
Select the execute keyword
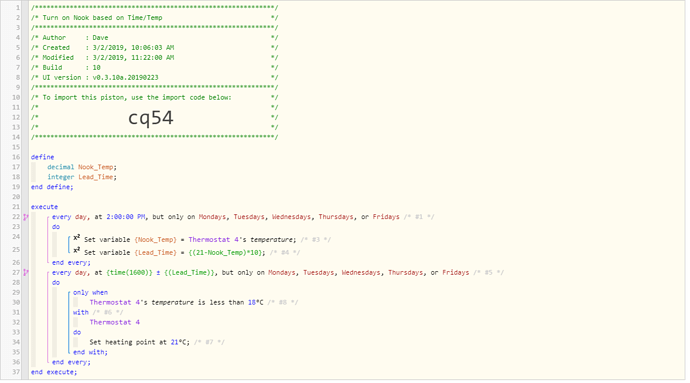[x=44, y=207]
